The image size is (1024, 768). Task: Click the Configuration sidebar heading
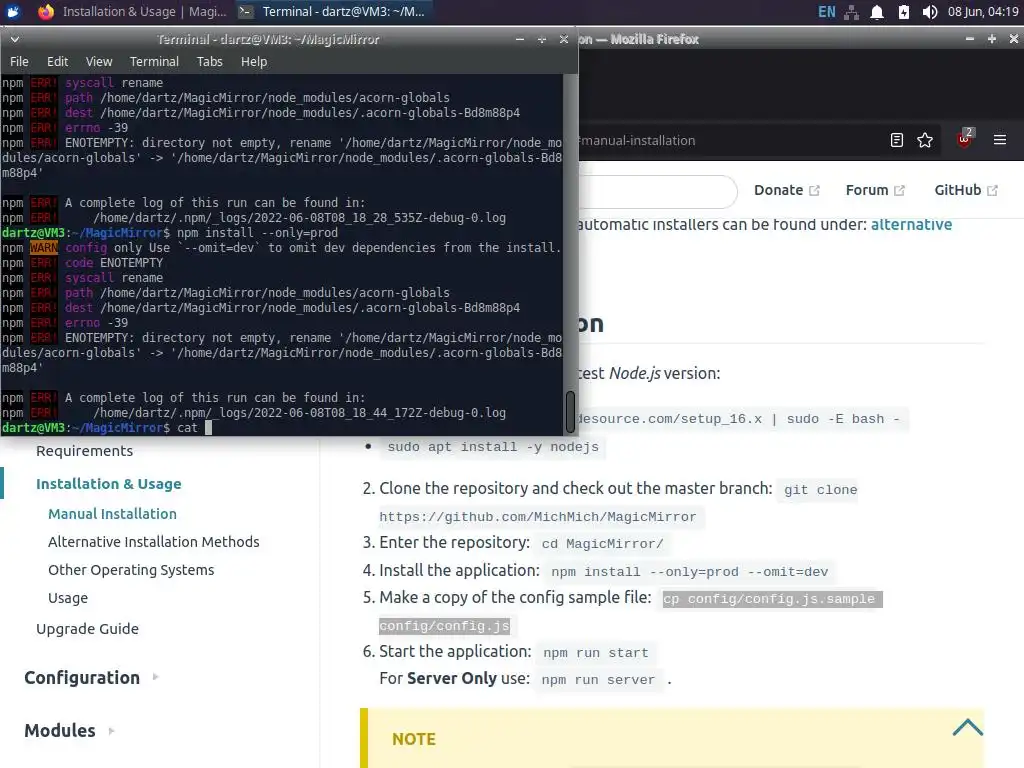82,678
